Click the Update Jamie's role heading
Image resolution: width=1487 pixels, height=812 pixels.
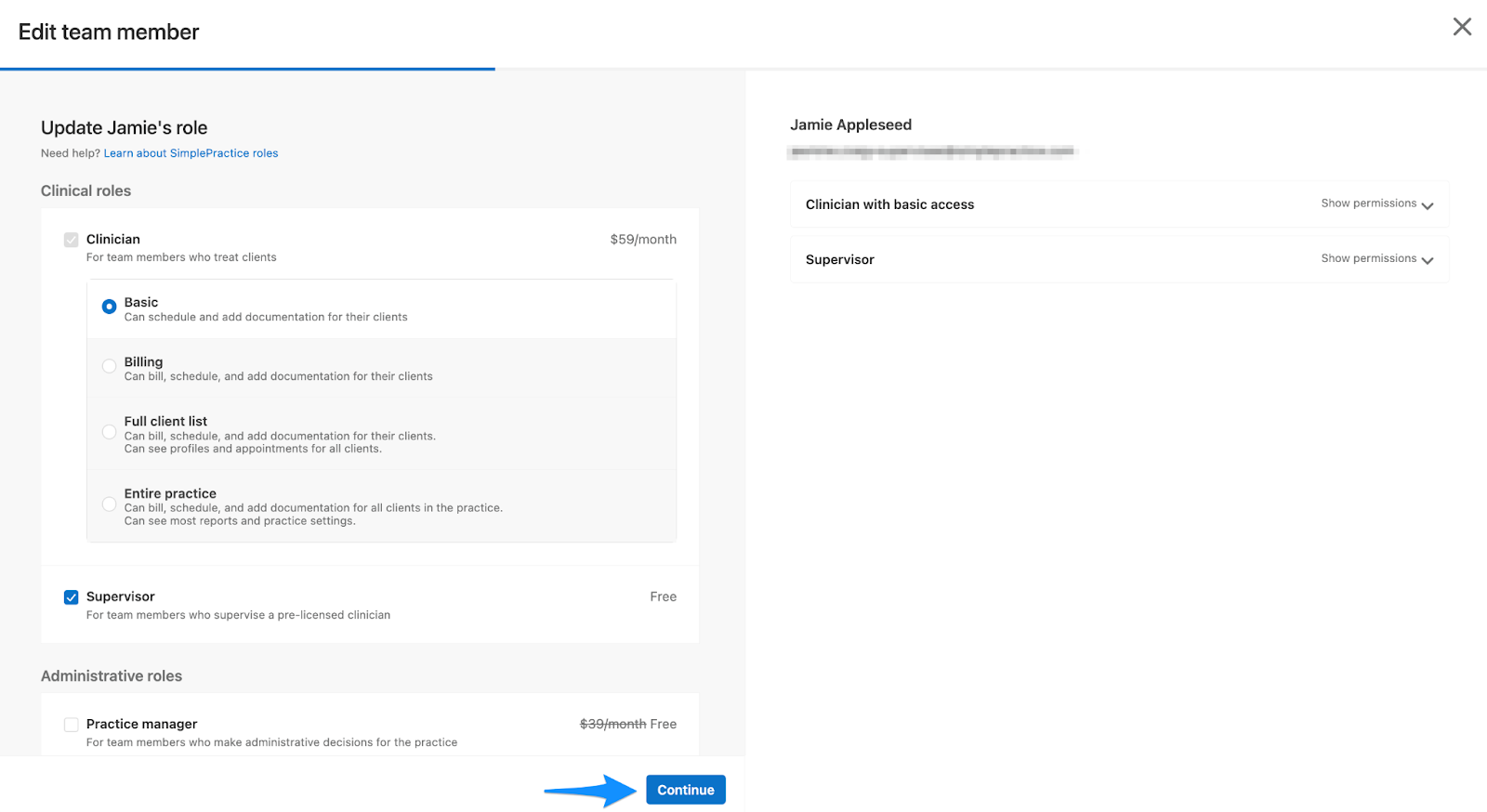(x=124, y=127)
